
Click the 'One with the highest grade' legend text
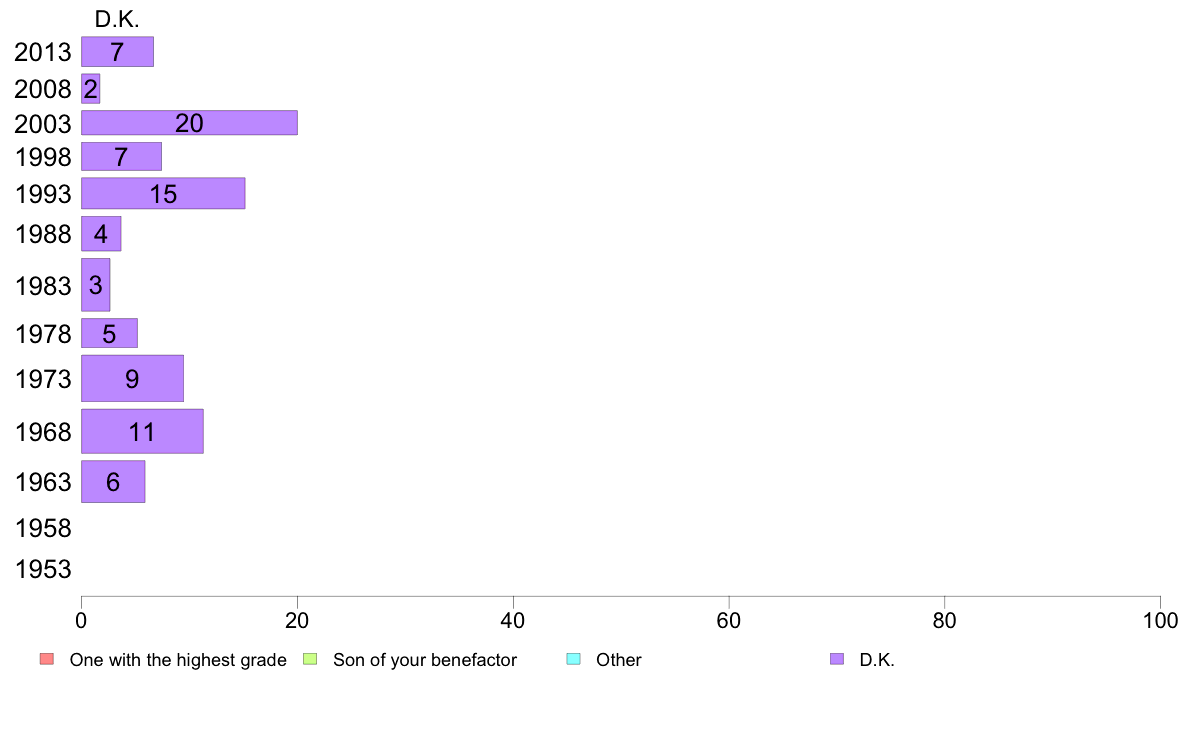178,659
